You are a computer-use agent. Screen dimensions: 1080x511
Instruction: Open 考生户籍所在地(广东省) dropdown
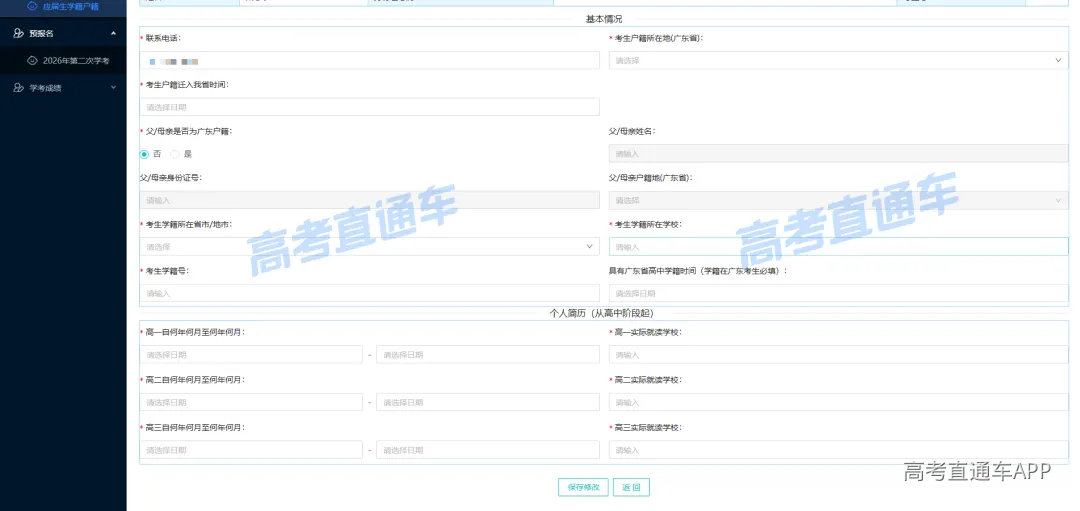(838, 61)
